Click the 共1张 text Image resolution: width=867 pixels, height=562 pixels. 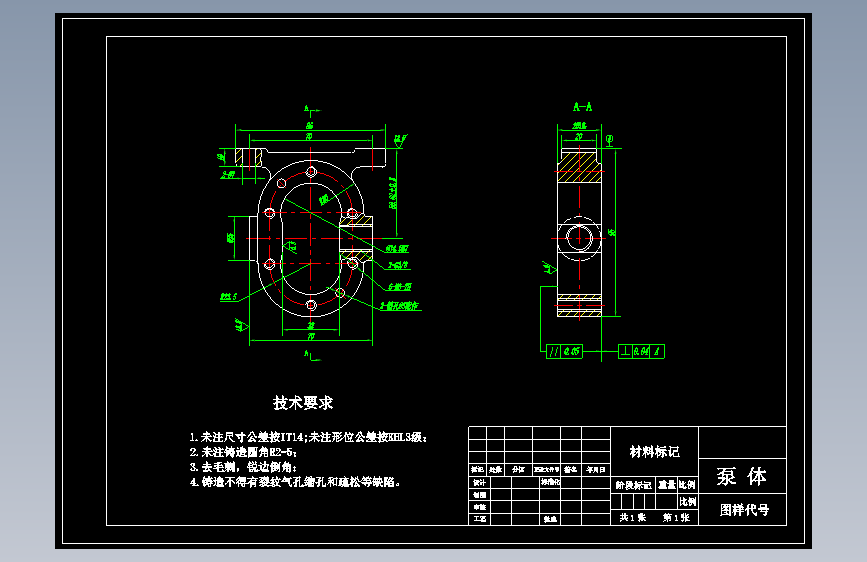click(x=633, y=517)
